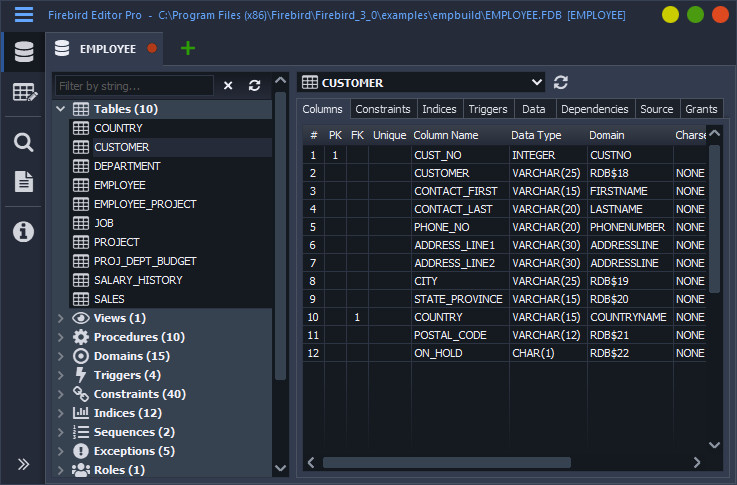The width and height of the screenshot is (737, 485).
Task: Expand the Domains (15) node
Action: (61, 356)
